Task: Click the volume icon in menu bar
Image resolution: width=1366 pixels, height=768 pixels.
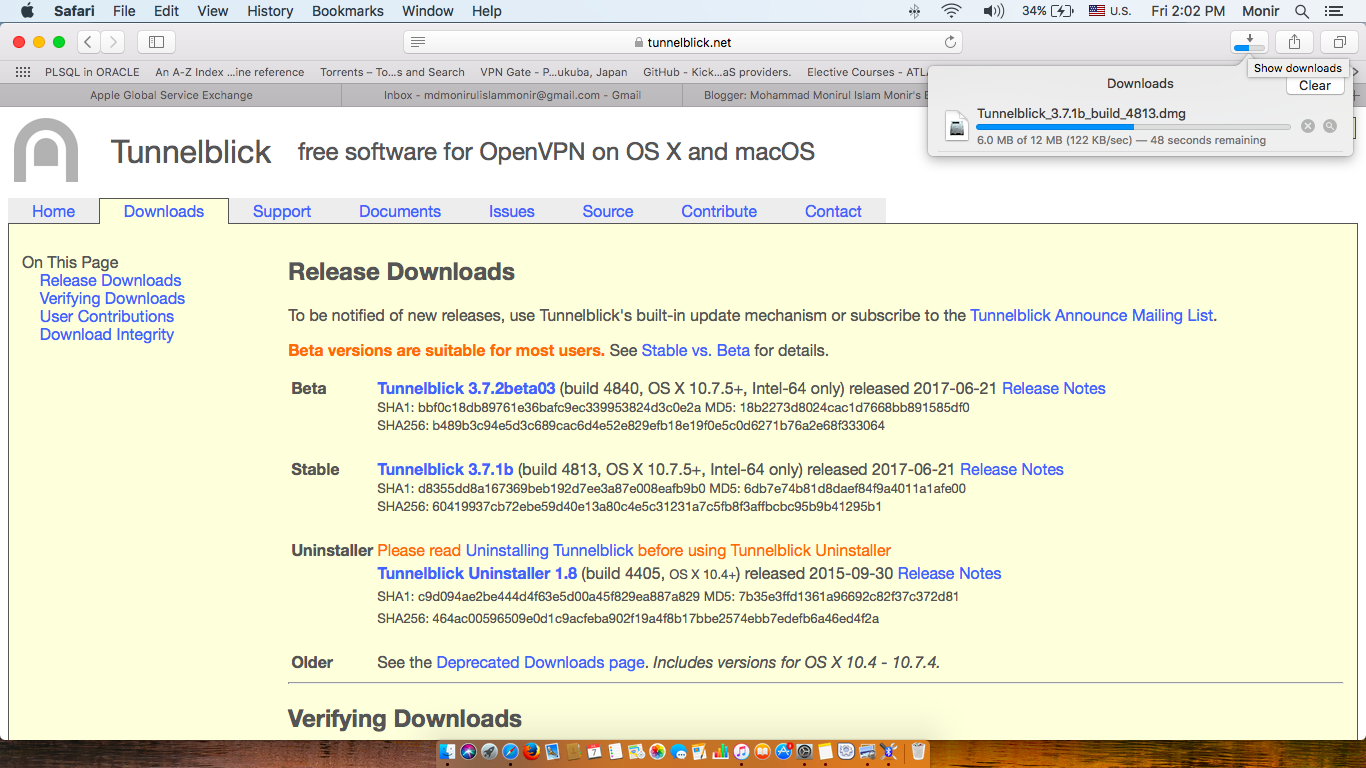Action: click(x=993, y=11)
